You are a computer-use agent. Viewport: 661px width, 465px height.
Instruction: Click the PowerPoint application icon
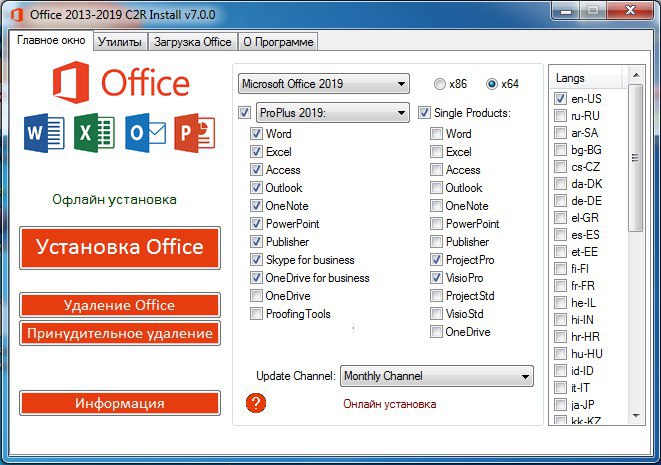click(x=194, y=133)
